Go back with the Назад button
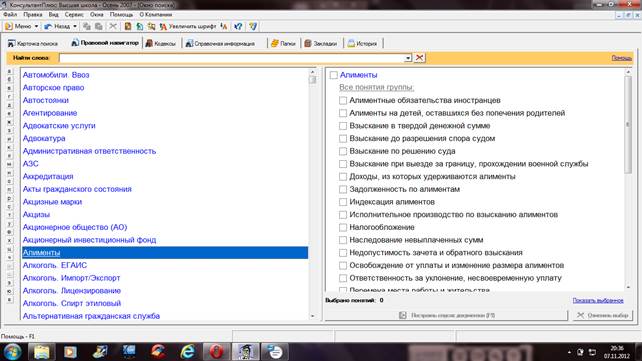642x361 pixels. [x=57, y=26]
